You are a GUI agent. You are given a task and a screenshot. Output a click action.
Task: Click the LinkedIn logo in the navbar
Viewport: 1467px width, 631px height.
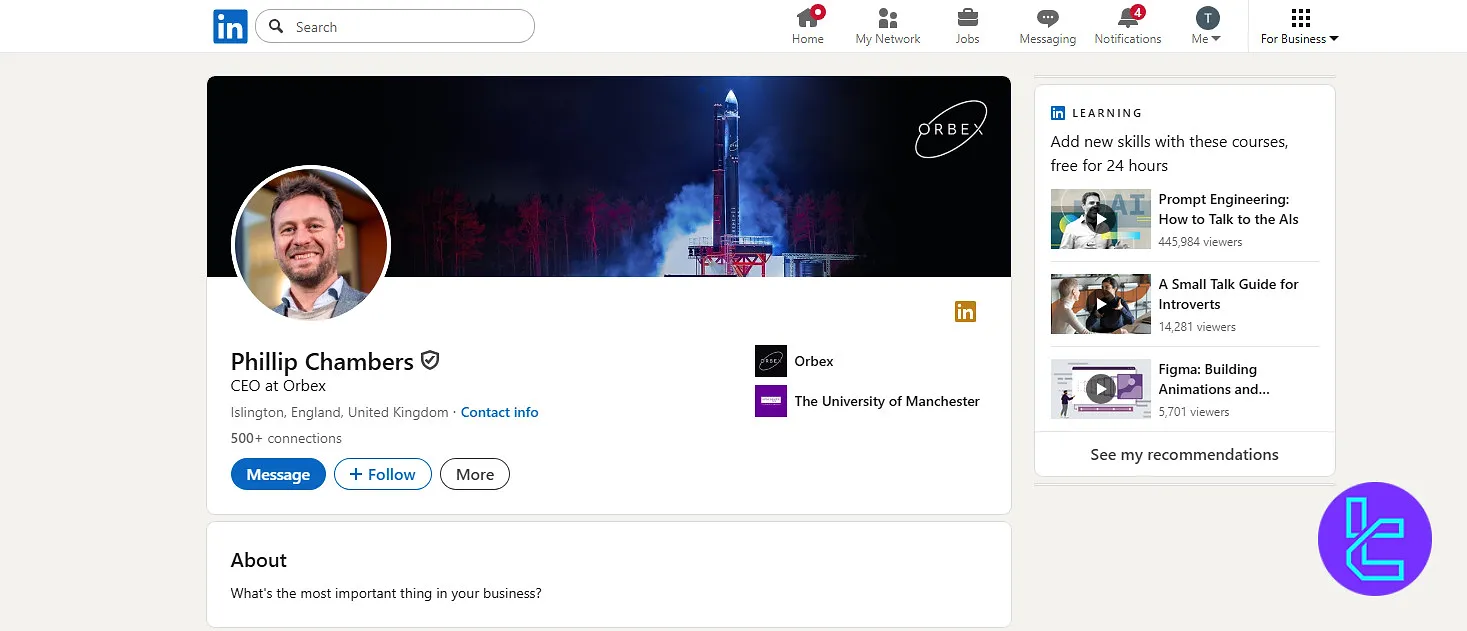point(230,27)
